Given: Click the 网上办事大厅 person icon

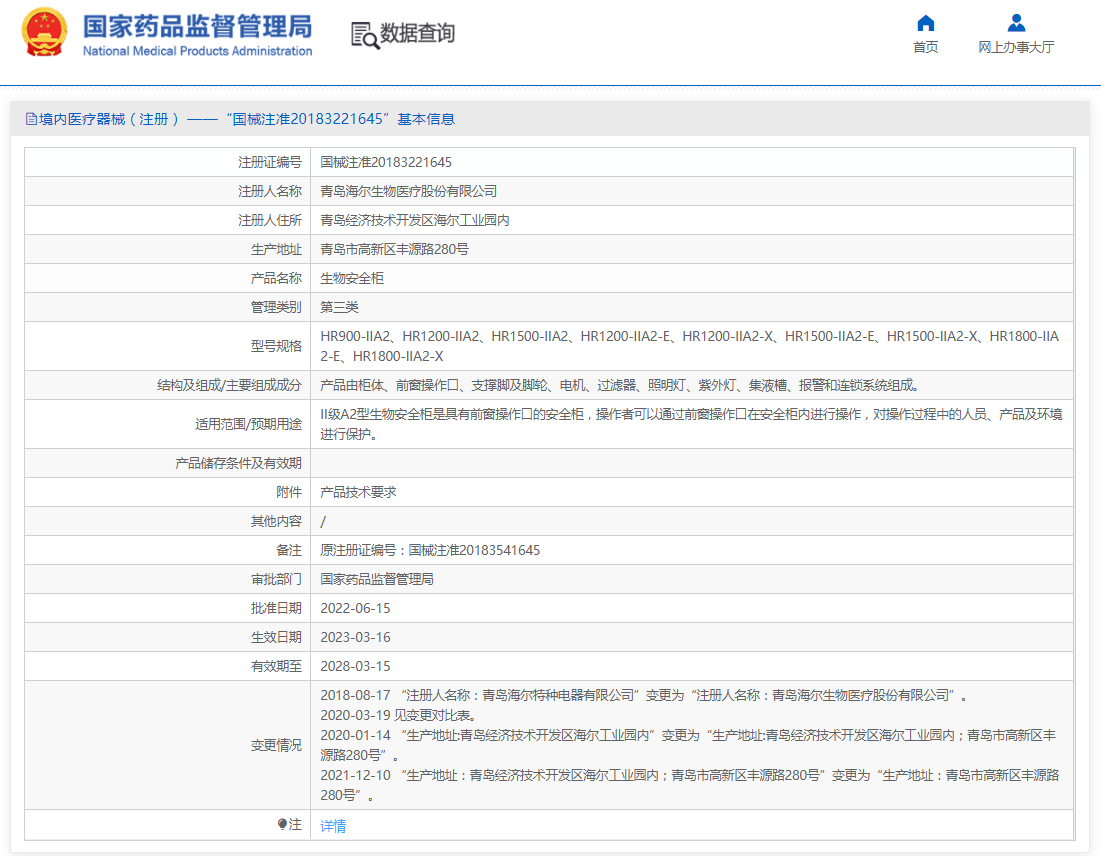Looking at the screenshot, I should [1016, 23].
